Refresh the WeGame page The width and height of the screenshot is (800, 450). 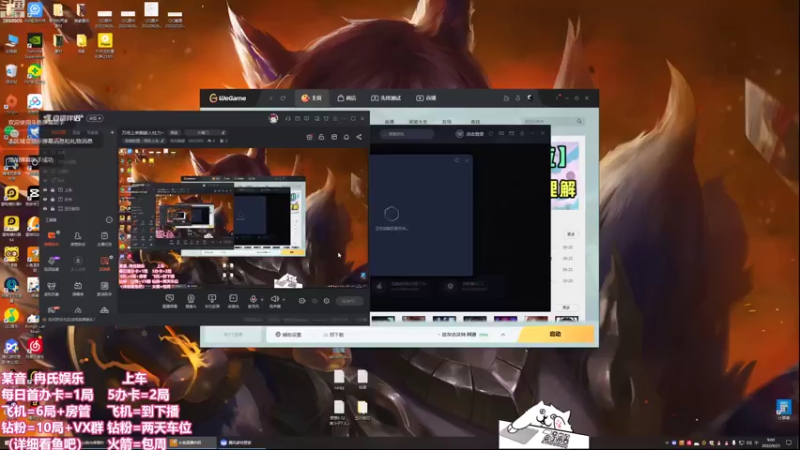pyautogui.click(x=283, y=98)
